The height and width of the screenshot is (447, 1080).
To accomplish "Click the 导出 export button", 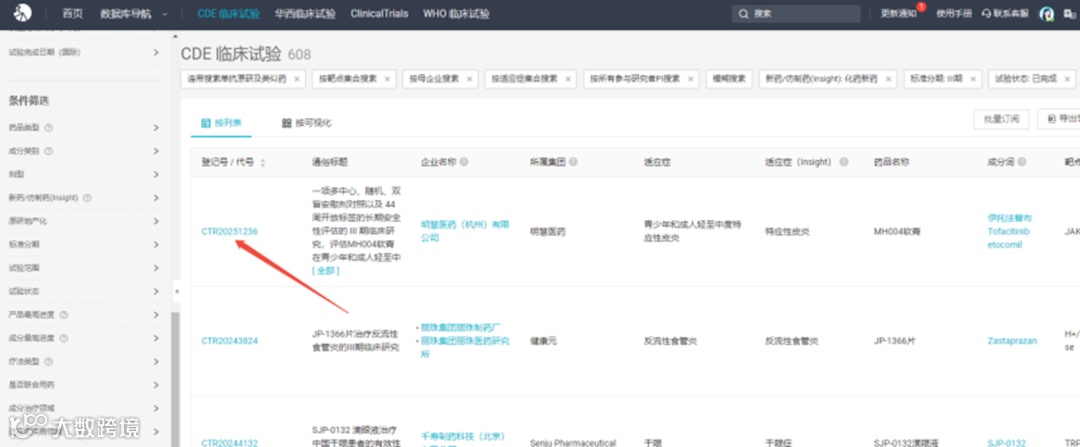I will pyautogui.click(x=1059, y=118).
